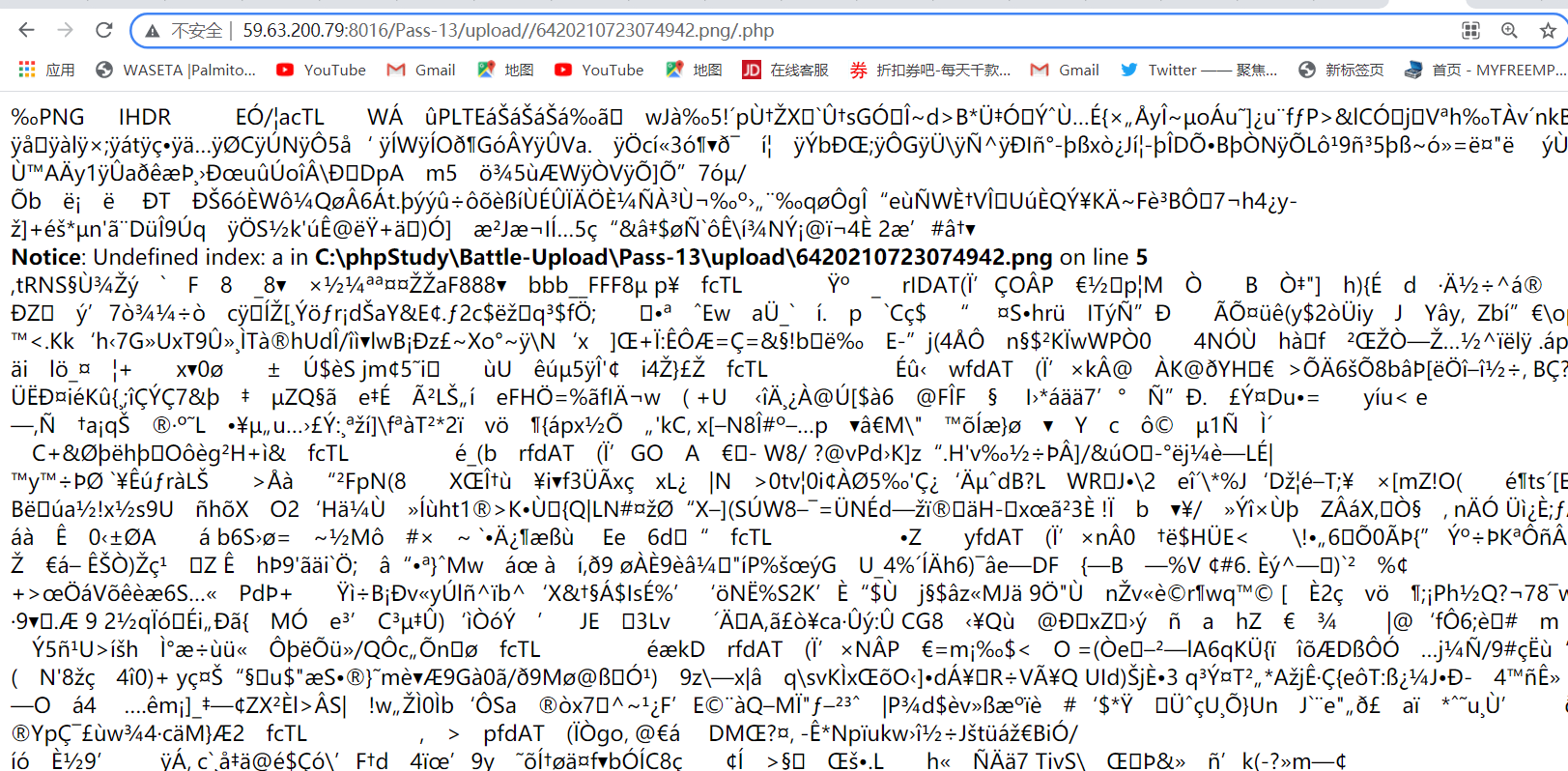Open the QR code icon in address bar
The width and height of the screenshot is (1568, 771).
1470,31
